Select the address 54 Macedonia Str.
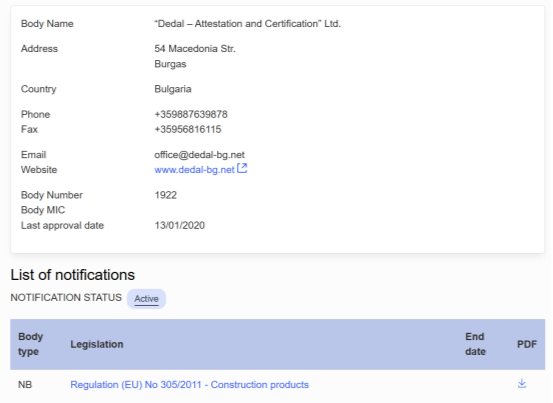This screenshot has height=403, width=553. click(195, 49)
